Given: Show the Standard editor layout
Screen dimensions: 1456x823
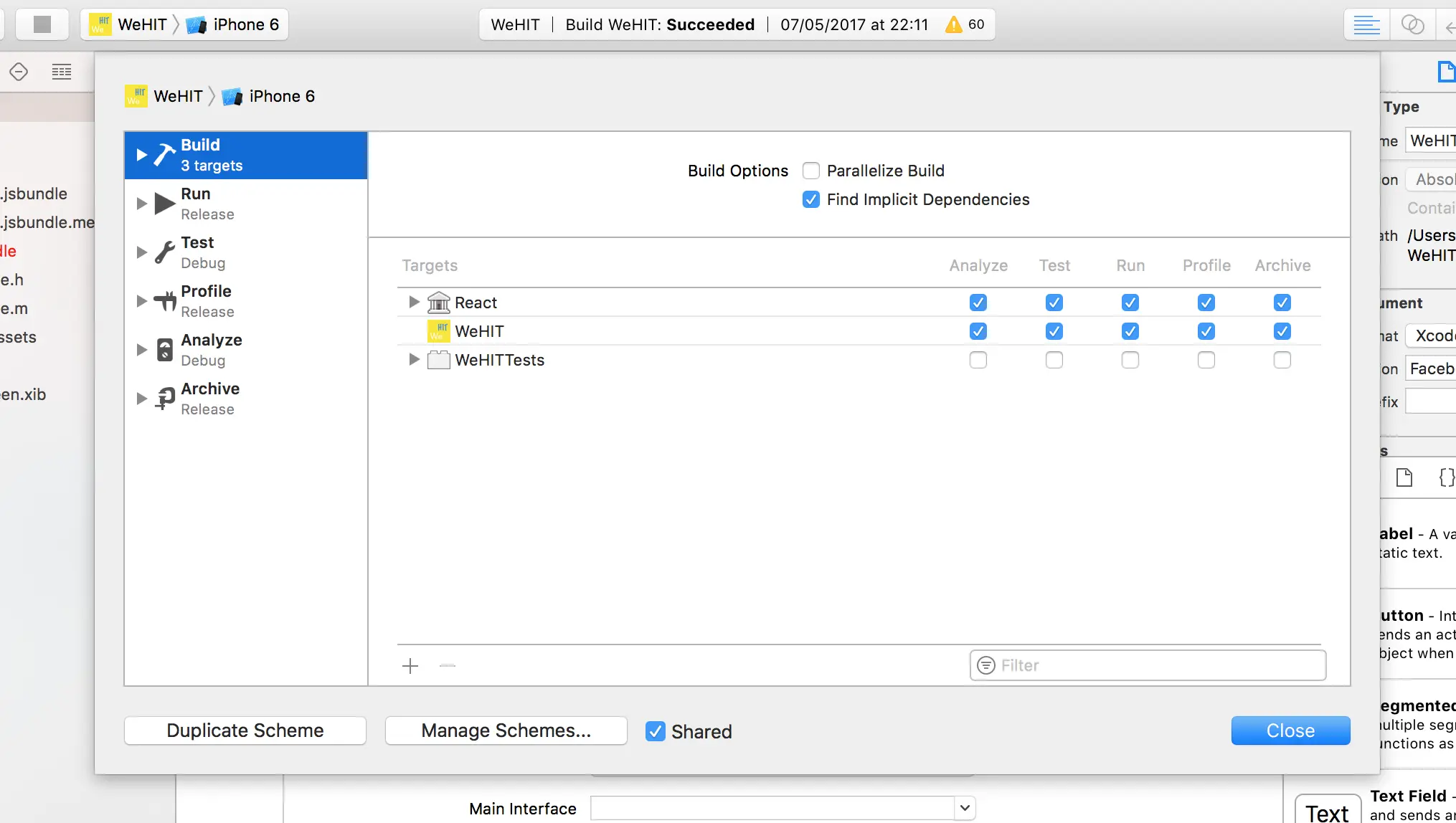Looking at the screenshot, I should [x=1366, y=24].
